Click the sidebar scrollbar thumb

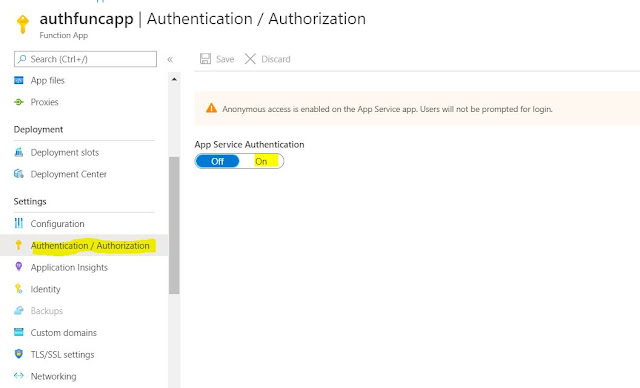174,225
